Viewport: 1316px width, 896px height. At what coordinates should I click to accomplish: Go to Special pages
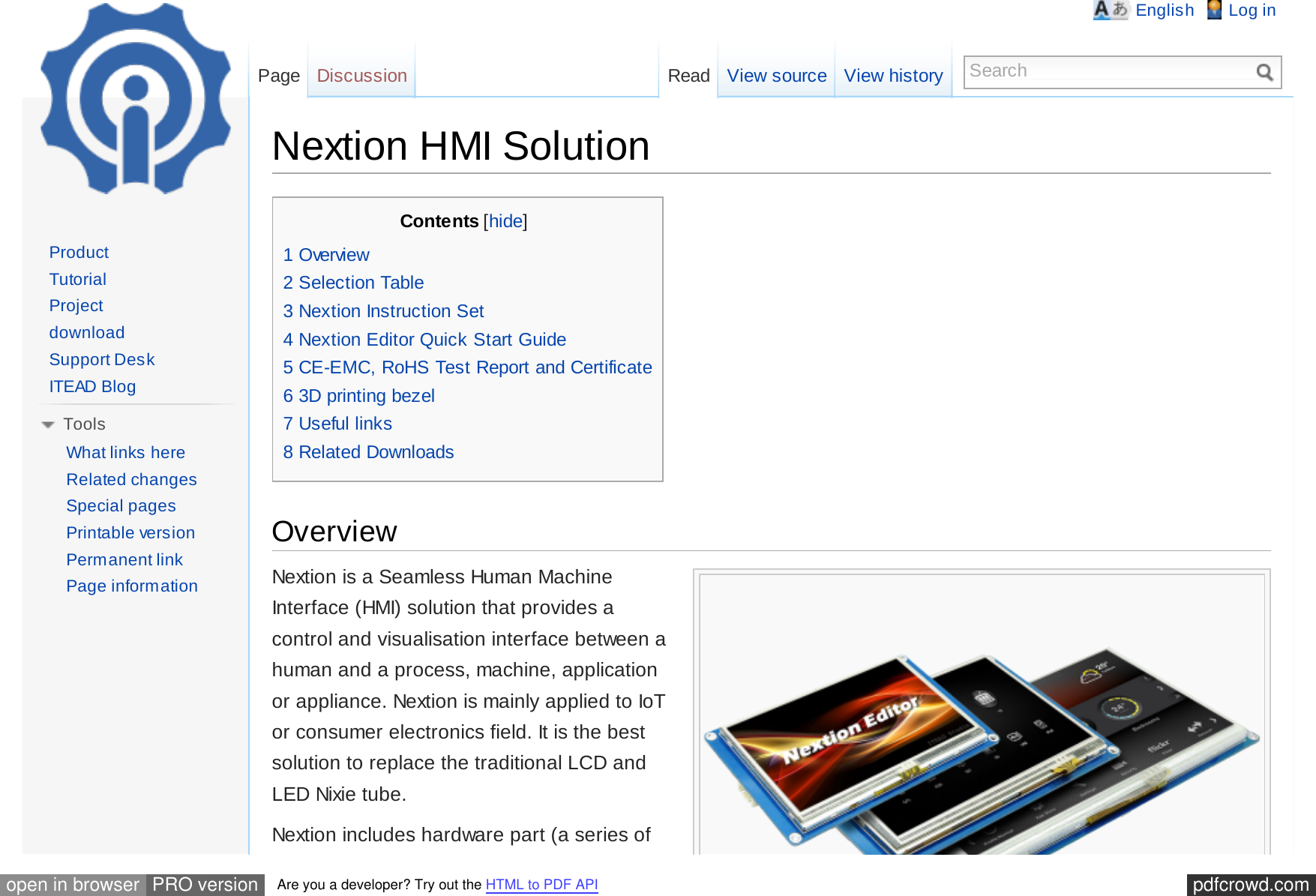coord(121,506)
